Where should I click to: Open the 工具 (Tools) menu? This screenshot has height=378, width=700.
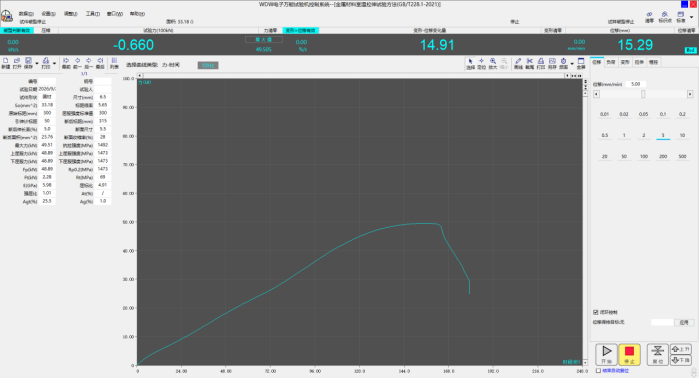[x=92, y=14]
